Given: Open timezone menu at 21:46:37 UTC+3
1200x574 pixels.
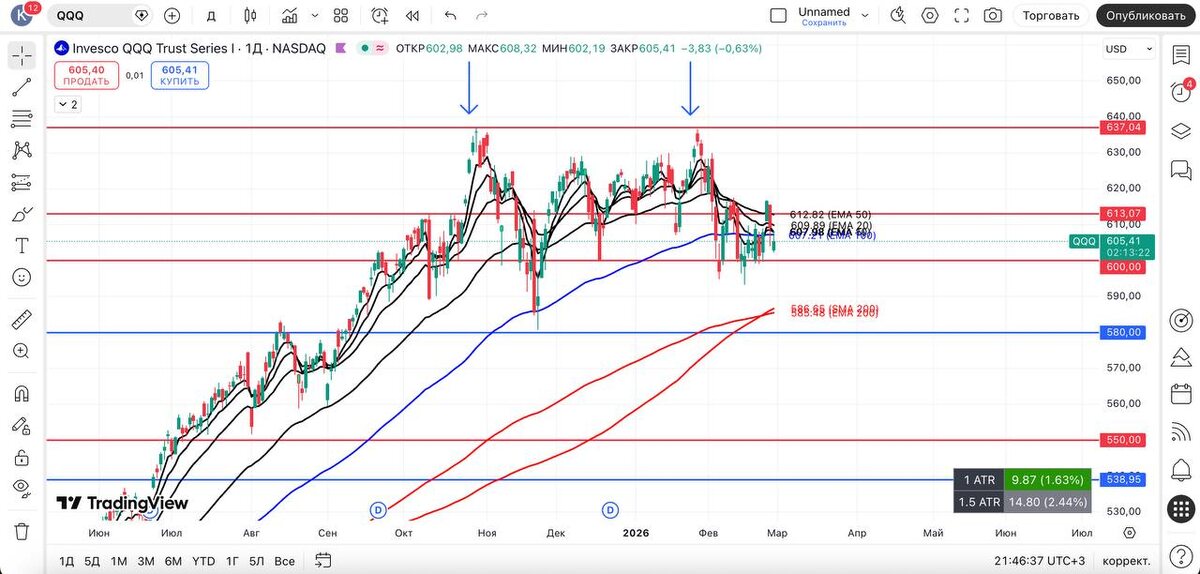Looking at the screenshot, I should (x=1041, y=561).
